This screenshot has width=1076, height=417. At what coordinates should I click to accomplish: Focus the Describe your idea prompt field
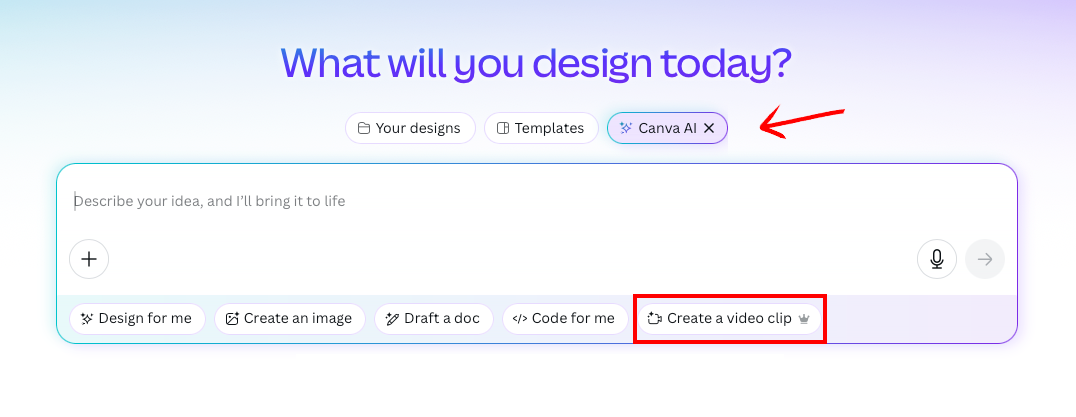coord(537,202)
